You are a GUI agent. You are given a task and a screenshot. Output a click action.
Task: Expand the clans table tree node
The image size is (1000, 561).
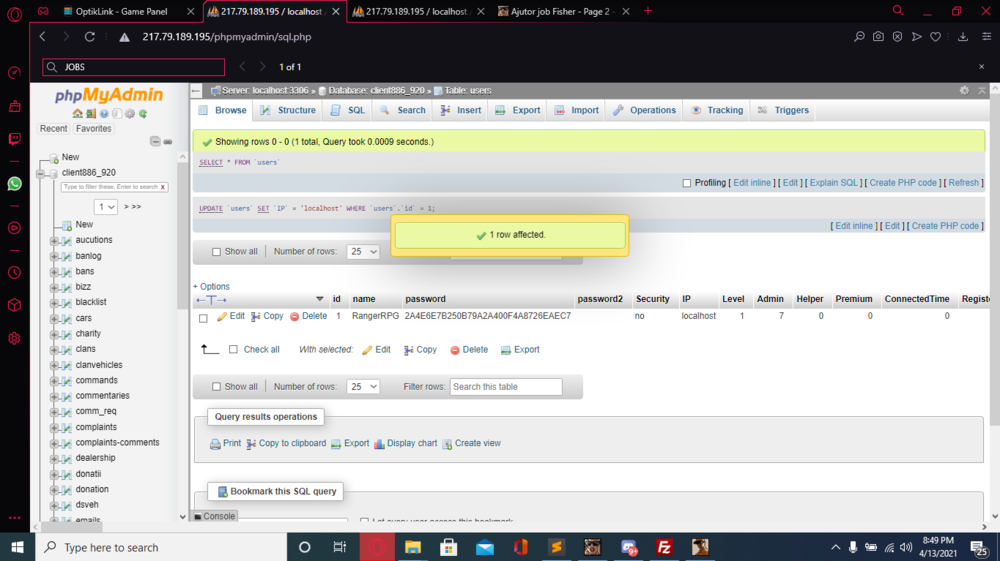pos(54,349)
